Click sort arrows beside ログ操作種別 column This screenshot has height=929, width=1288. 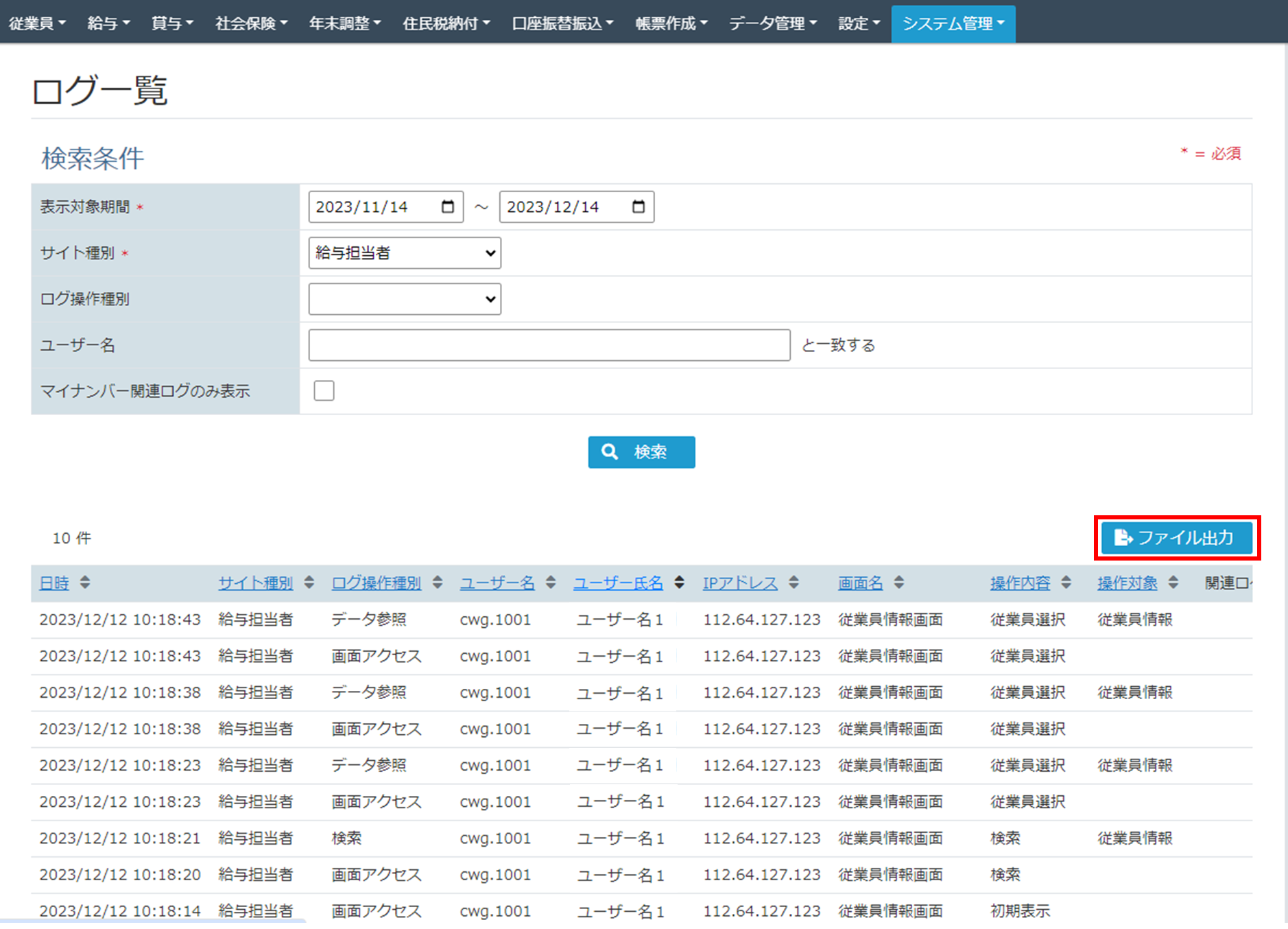438,583
